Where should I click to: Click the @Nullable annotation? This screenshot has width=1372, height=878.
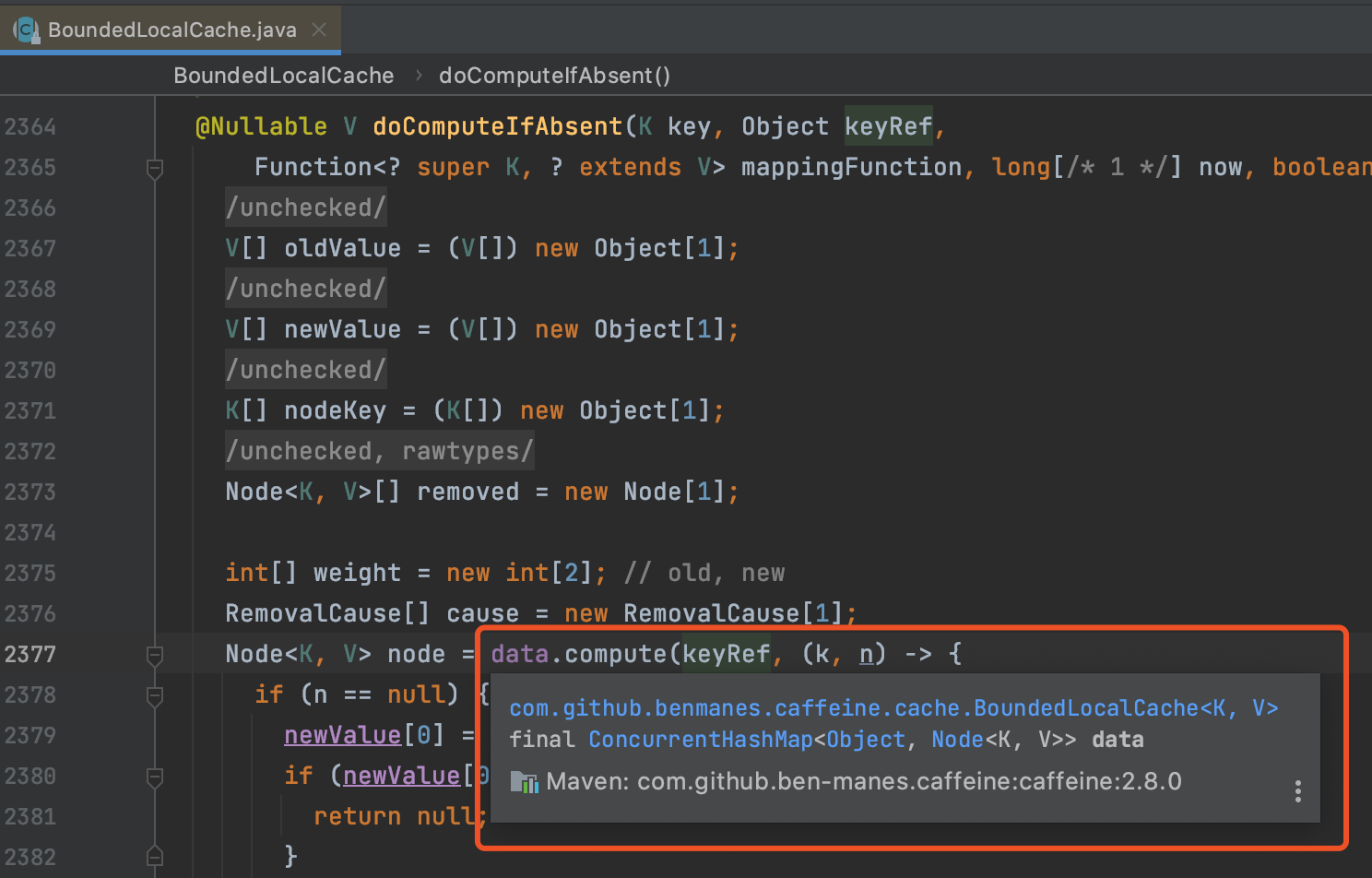261,126
